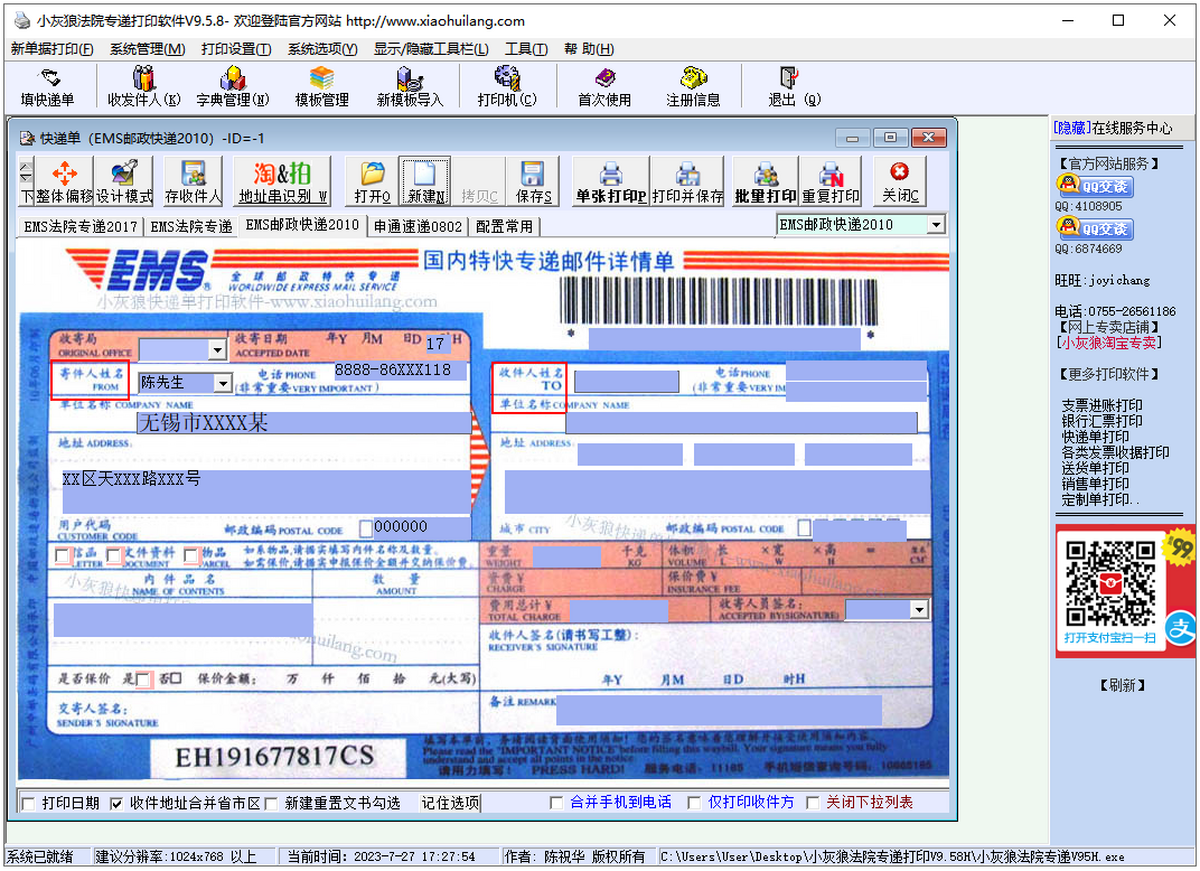Click [隐藏] to hide service panel
Image resolution: width=1200 pixels, height=871 pixels.
click(x=1072, y=128)
